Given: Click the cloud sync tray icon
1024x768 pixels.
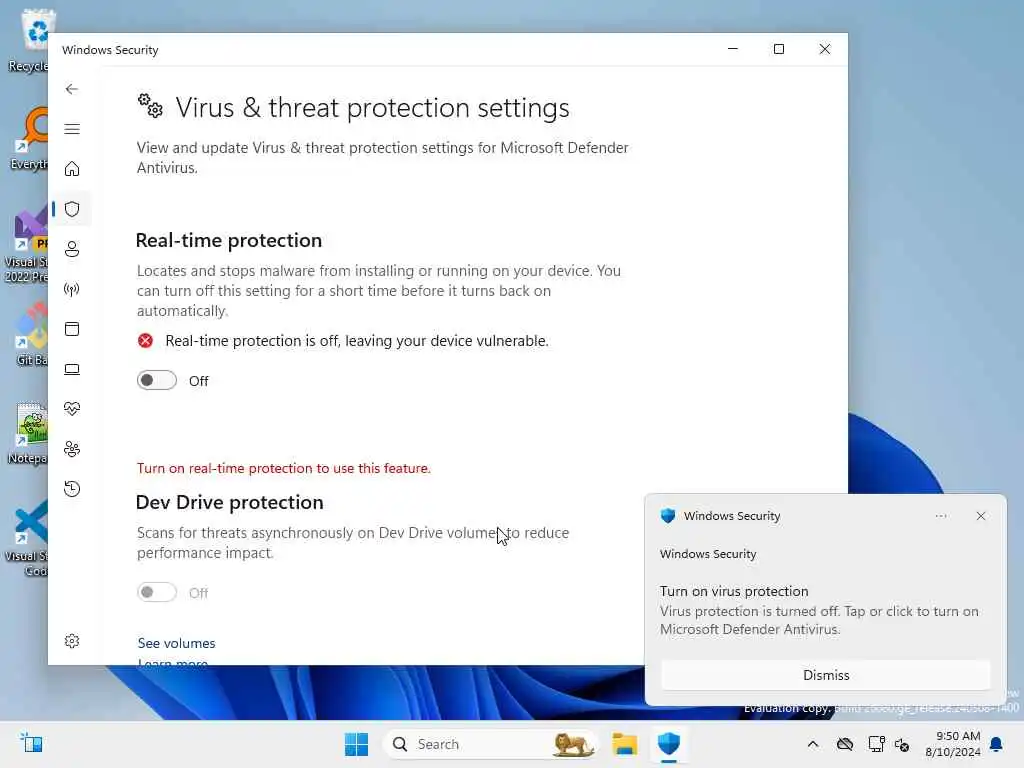Looking at the screenshot, I should 845,744.
